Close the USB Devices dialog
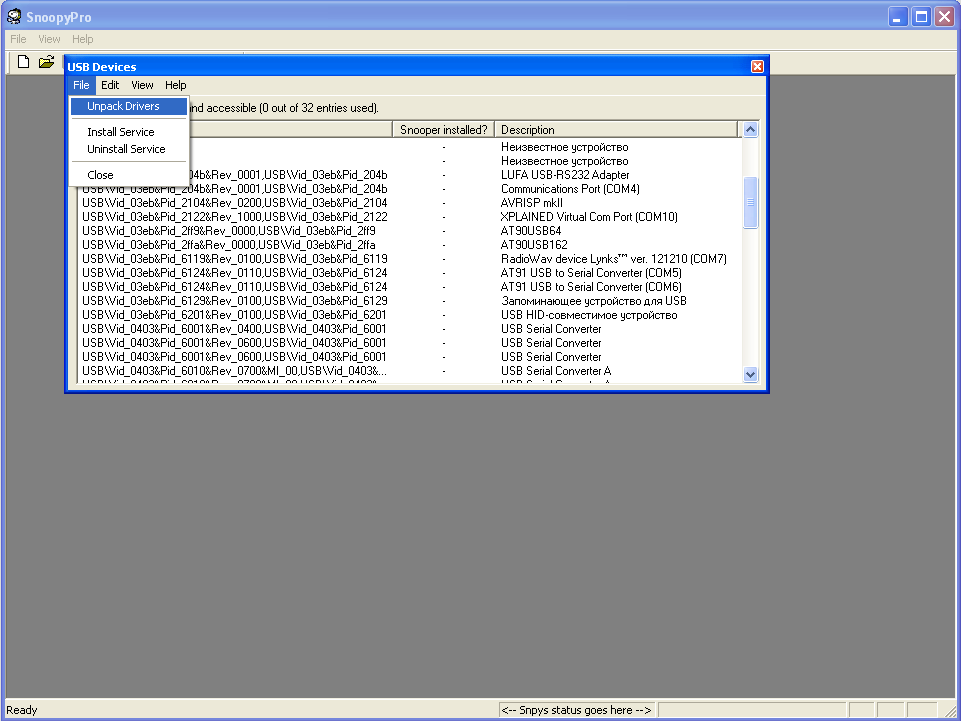961x721 pixels. click(x=757, y=67)
